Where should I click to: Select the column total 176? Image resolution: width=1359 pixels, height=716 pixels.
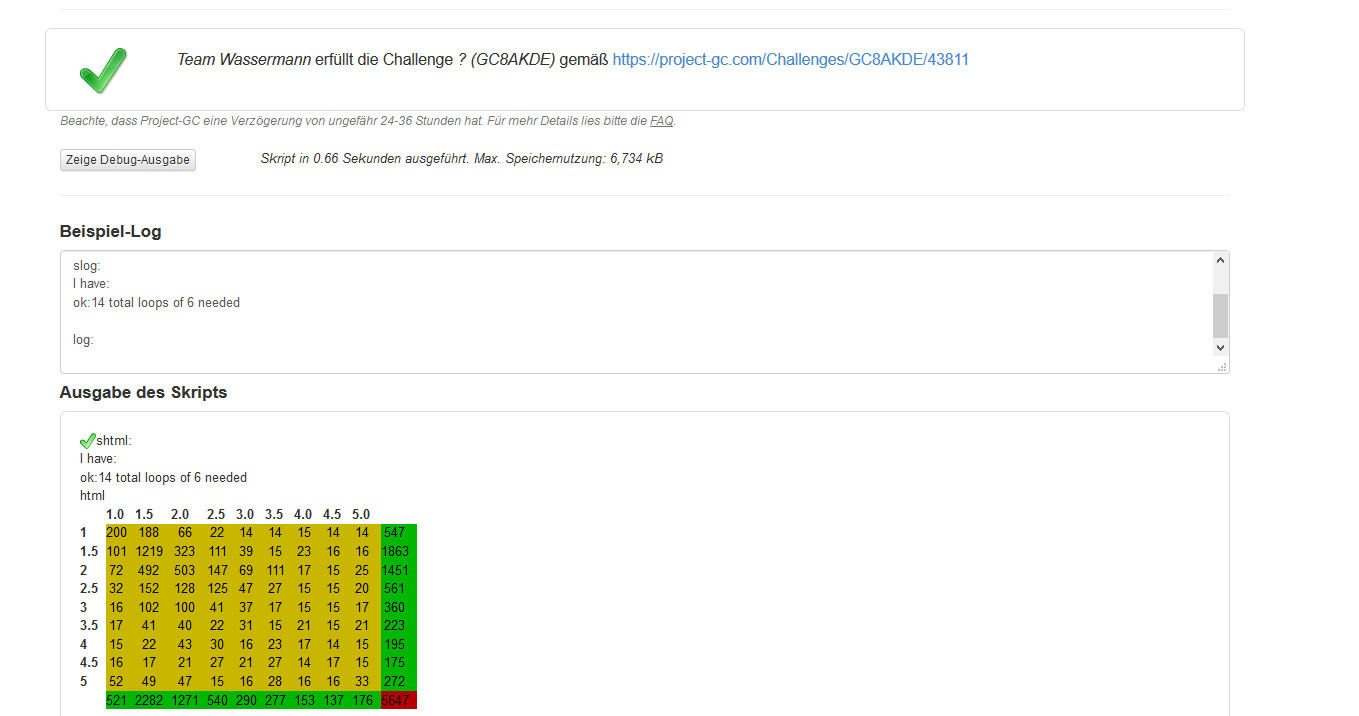(x=362, y=700)
